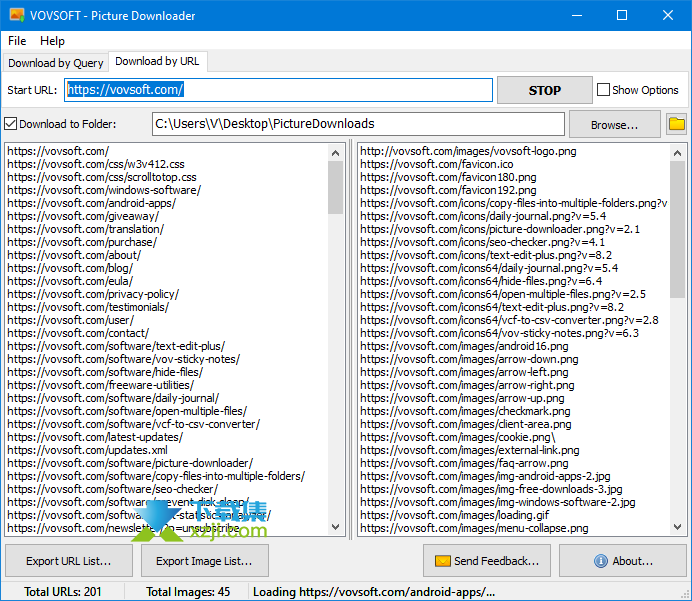The width and height of the screenshot is (692, 601).
Task: Click the image list scrollbar thumb
Action: coord(677,229)
